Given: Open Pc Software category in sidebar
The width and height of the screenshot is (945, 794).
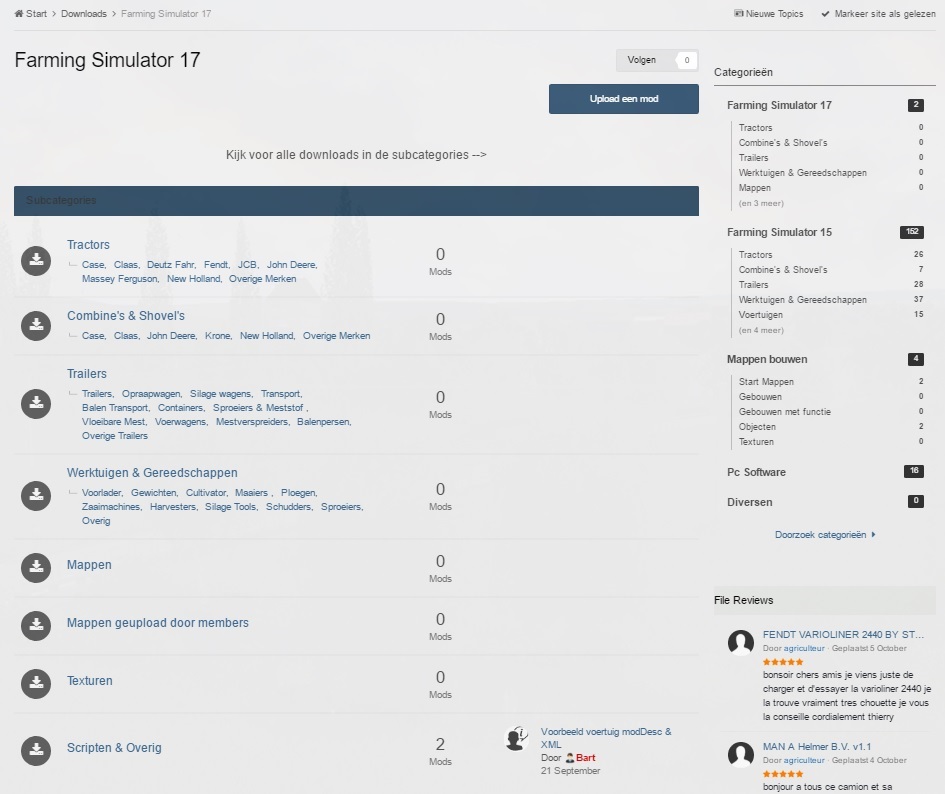Looking at the screenshot, I should pyautogui.click(x=756, y=472).
